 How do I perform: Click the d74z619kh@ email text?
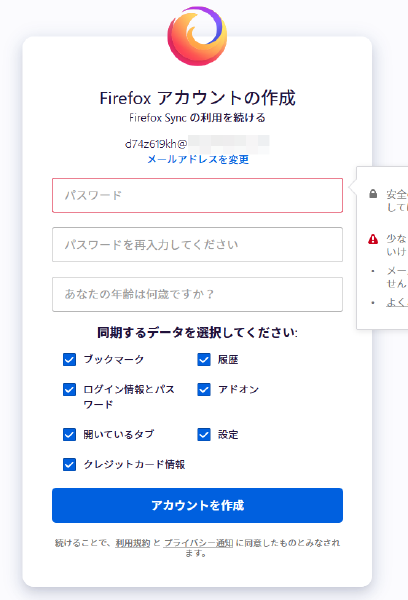coord(156,144)
